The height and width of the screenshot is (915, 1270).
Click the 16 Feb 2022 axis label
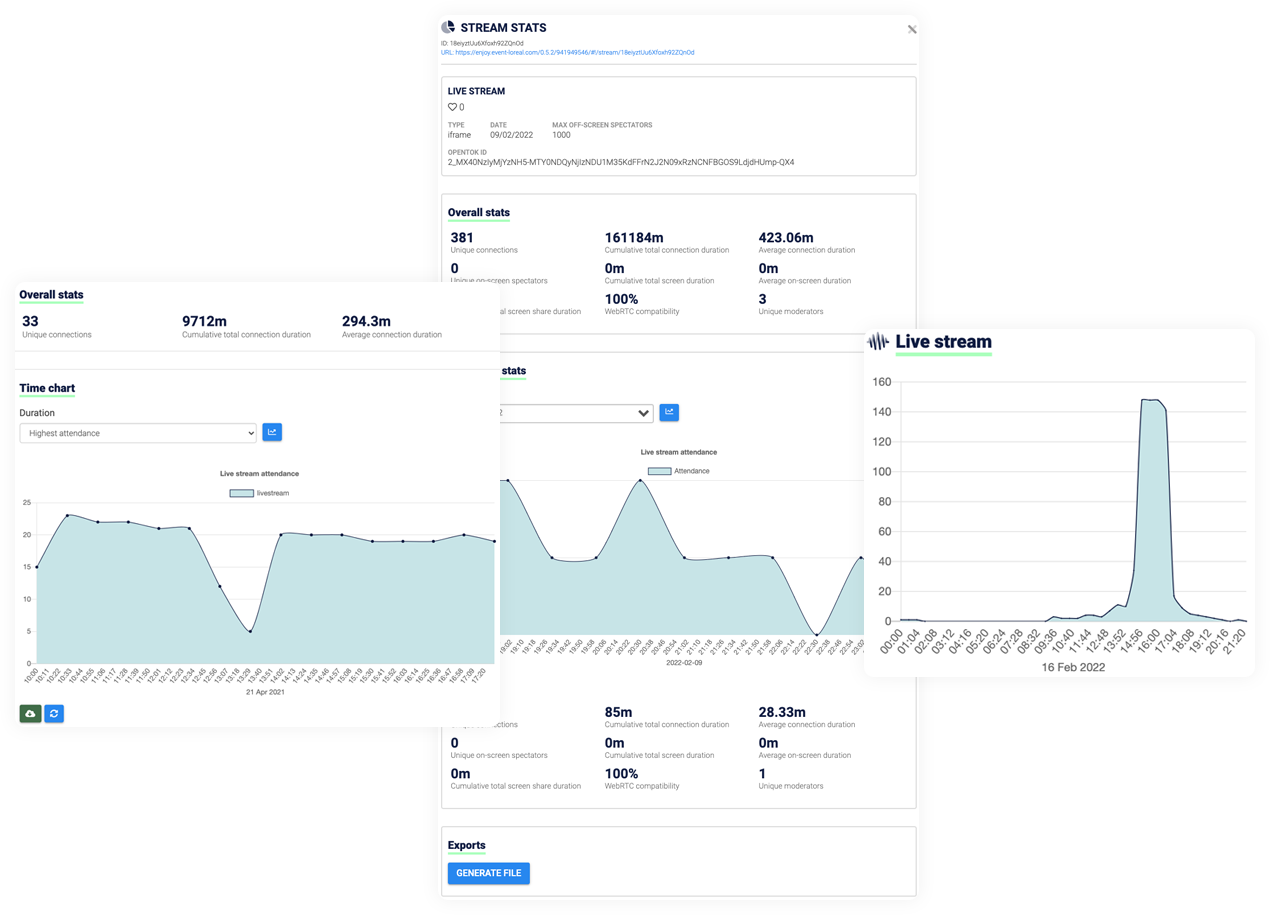(x=1073, y=667)
